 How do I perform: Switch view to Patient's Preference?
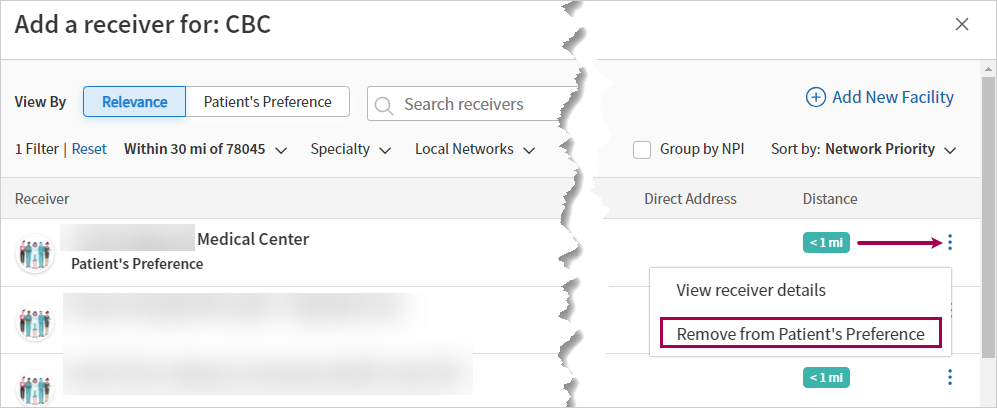click(x=268, y=102)
